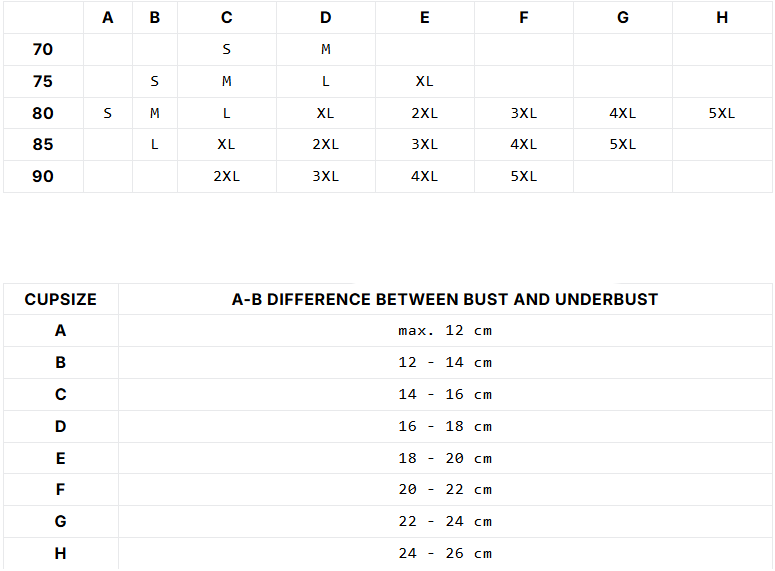Select the L cell in row 85
This screenshot has width=775, height=571.
155,144
